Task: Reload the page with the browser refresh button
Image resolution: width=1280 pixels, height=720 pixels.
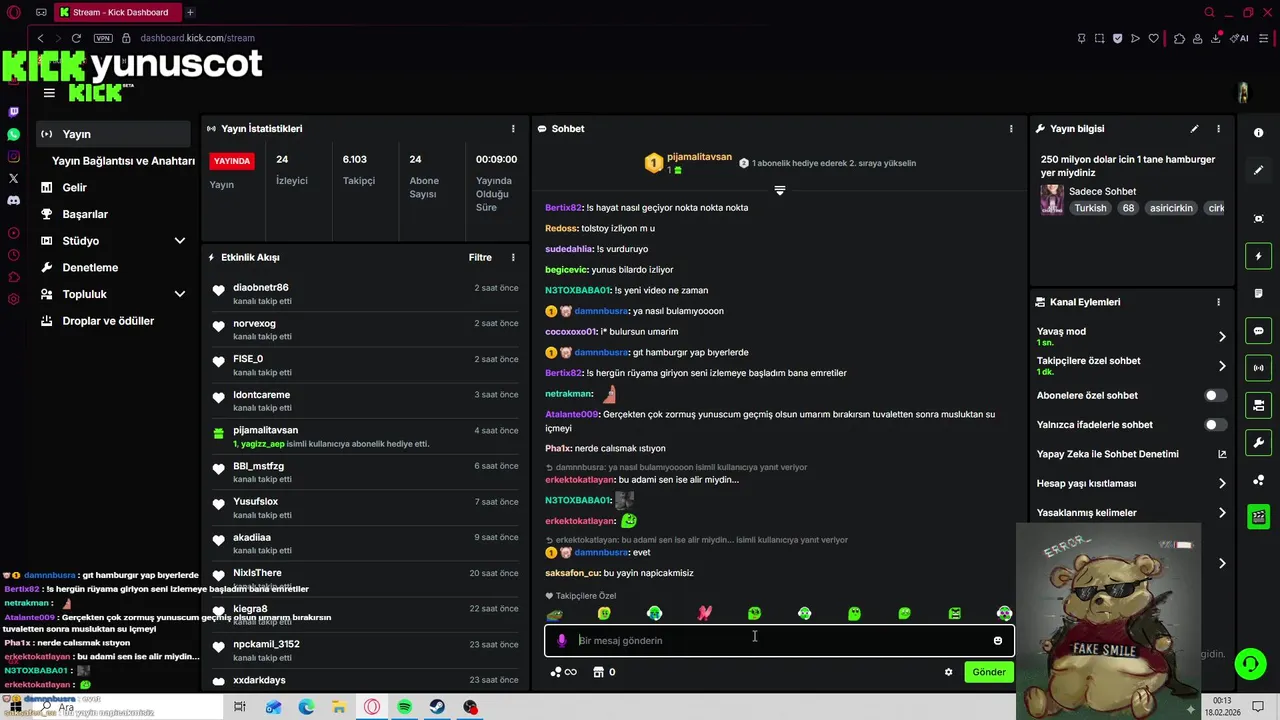Action: (x=76, y=38)
